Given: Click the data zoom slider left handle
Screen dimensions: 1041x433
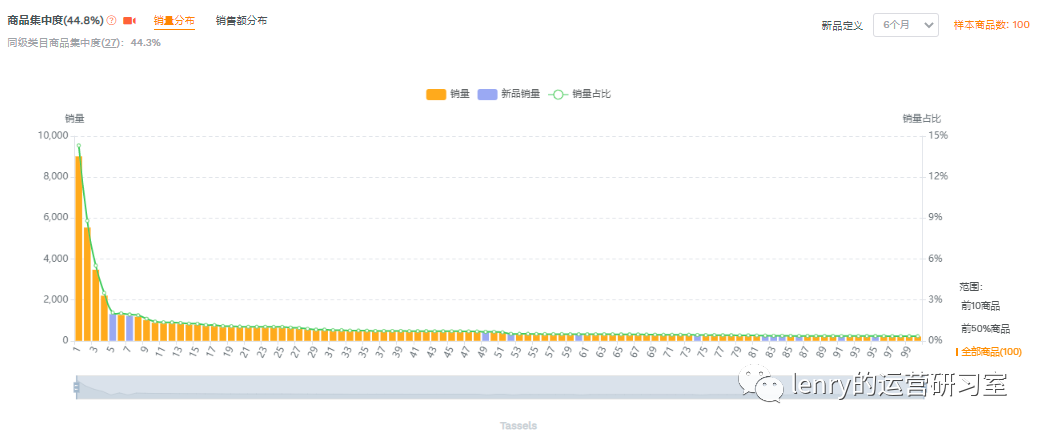Looking at the screenshot, I should point(76,388).
